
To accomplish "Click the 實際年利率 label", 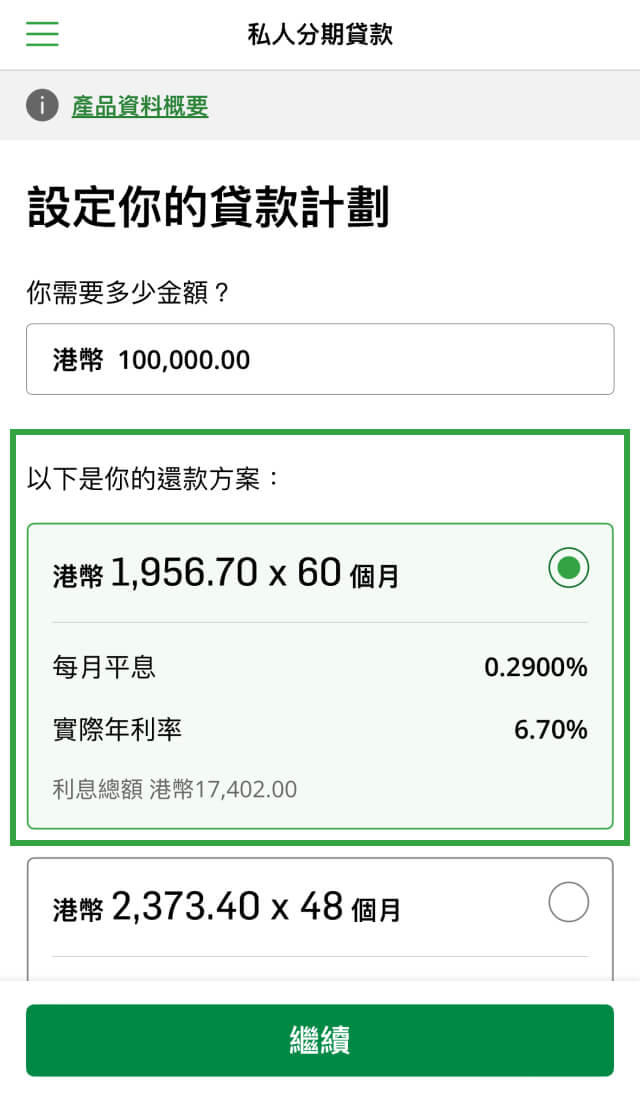I will 117,730.
